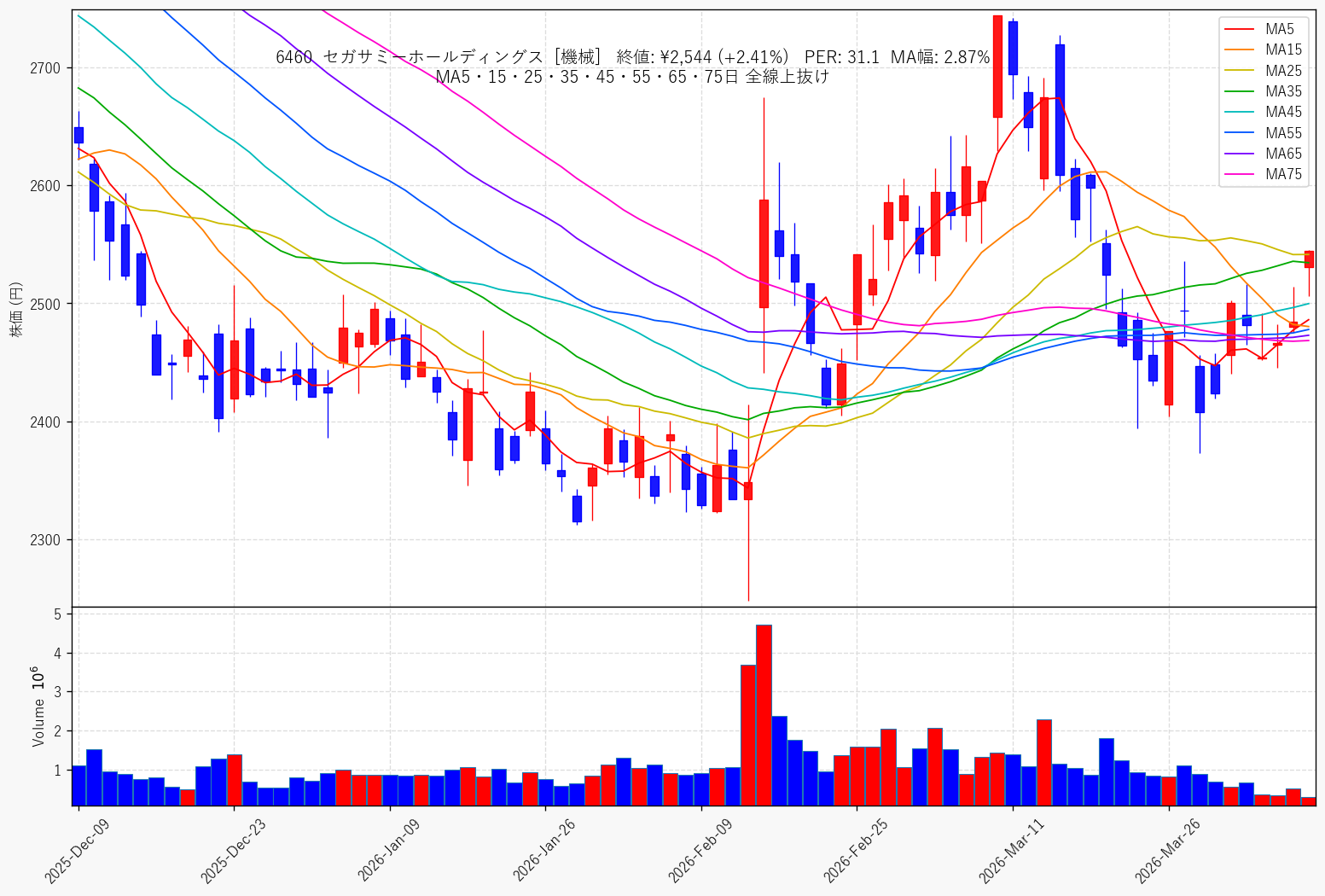Click the volume axis label 3
Screen dimensions: 1325x896
click(x=59, y=692)
